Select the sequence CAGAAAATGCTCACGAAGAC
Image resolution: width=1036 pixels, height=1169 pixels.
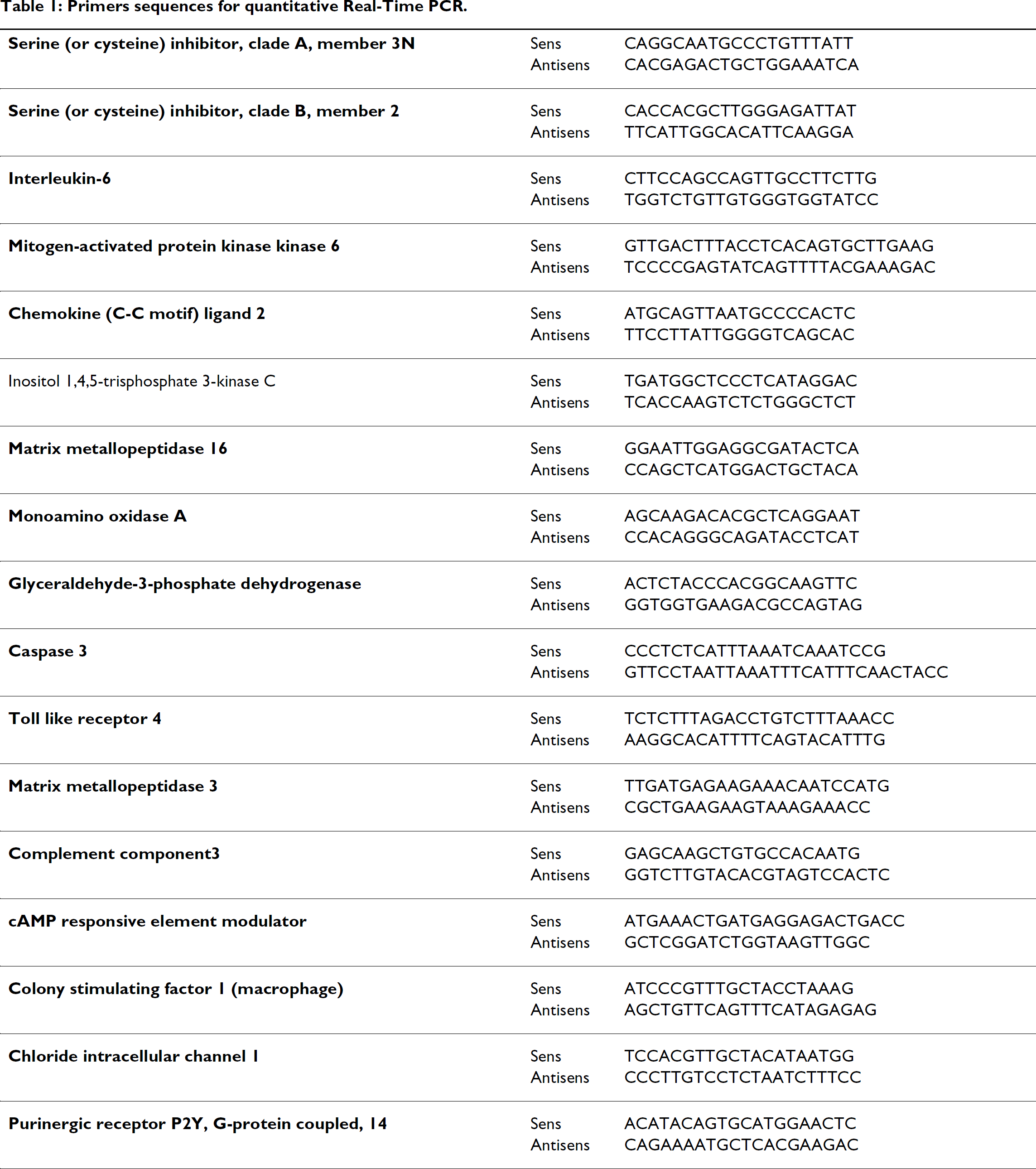click(x=741, y=1145)
